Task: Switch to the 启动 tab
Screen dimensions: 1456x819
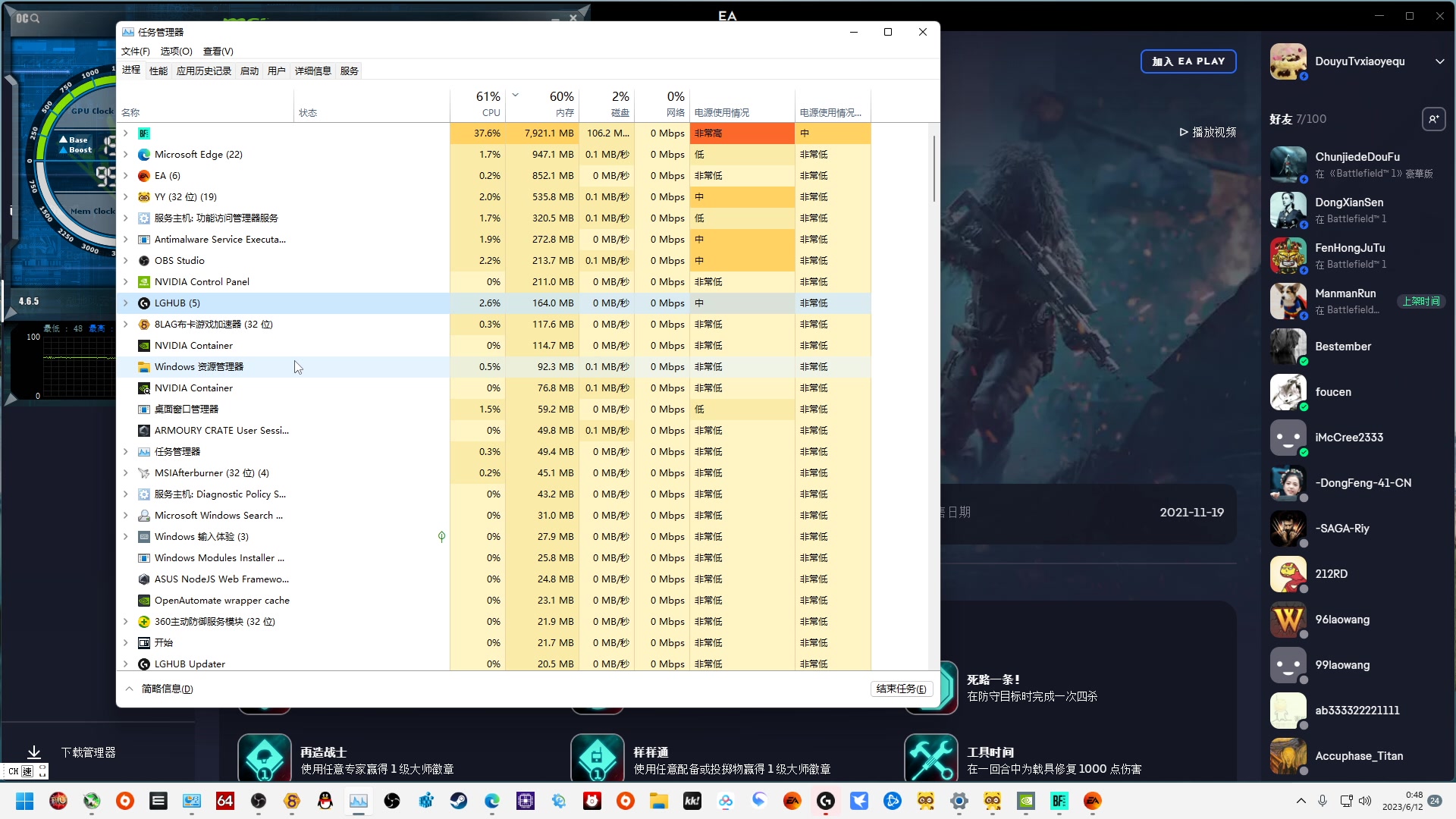Action: click(x=249, y=71)
